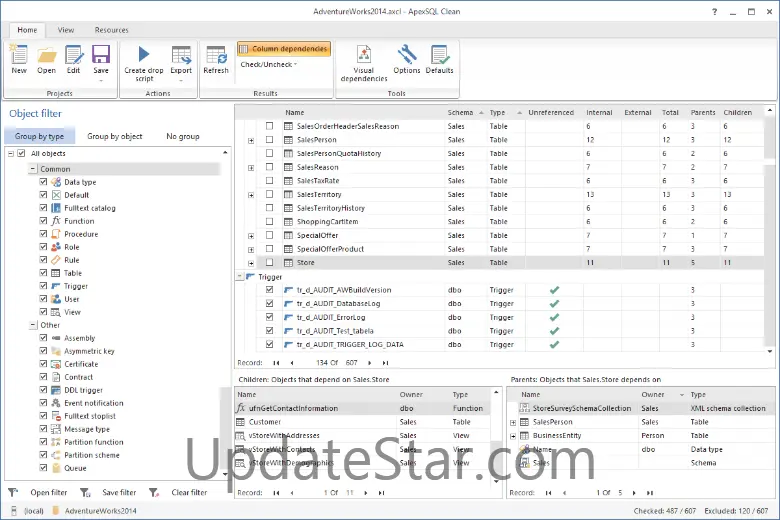Viewport: 780px width, 520px height.
Task: Collapse the Other group
Action: (x=33, y=325)
